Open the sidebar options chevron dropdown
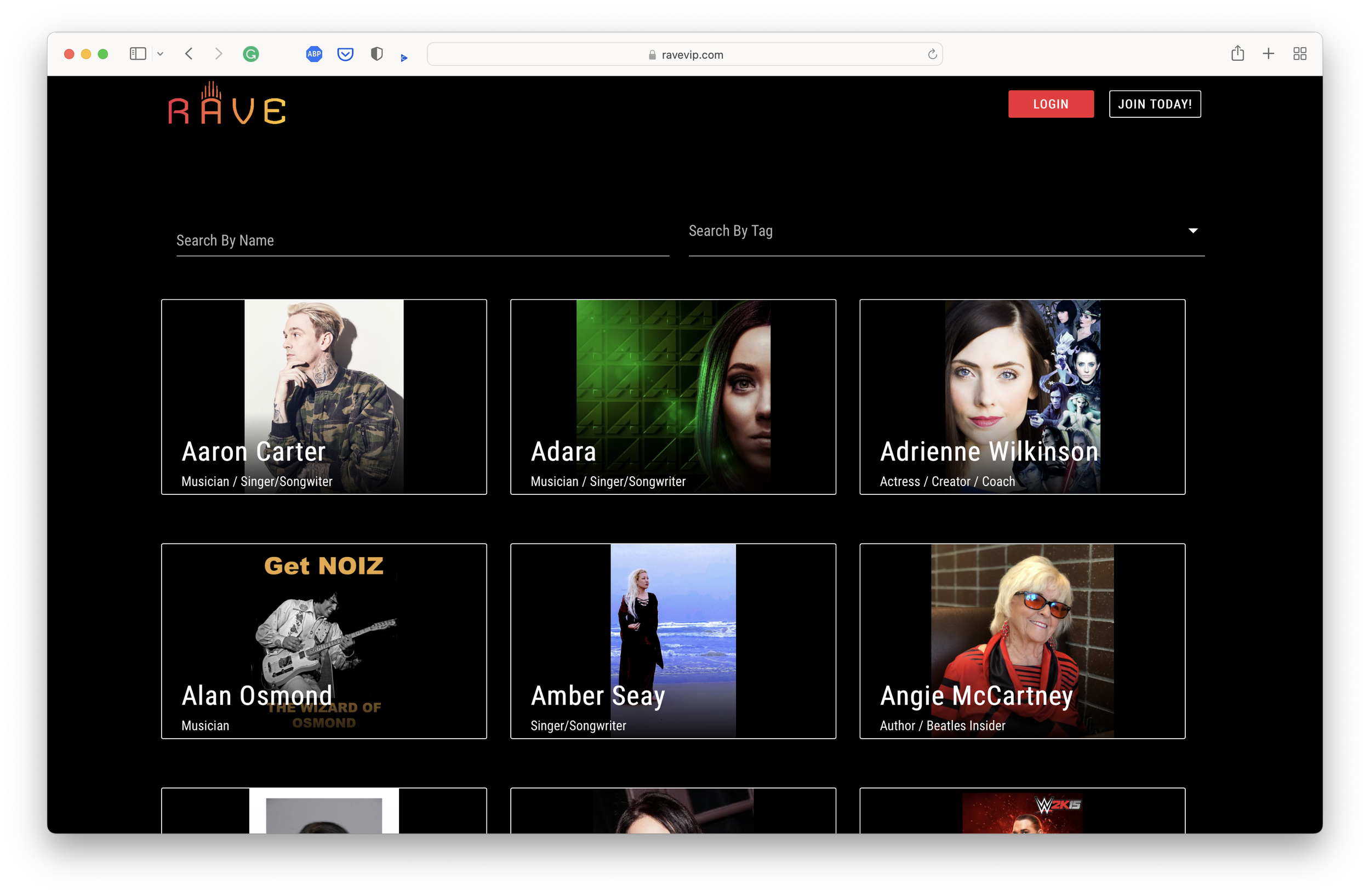The height and width of the screenshot is (896, 1370). (161, 54)
